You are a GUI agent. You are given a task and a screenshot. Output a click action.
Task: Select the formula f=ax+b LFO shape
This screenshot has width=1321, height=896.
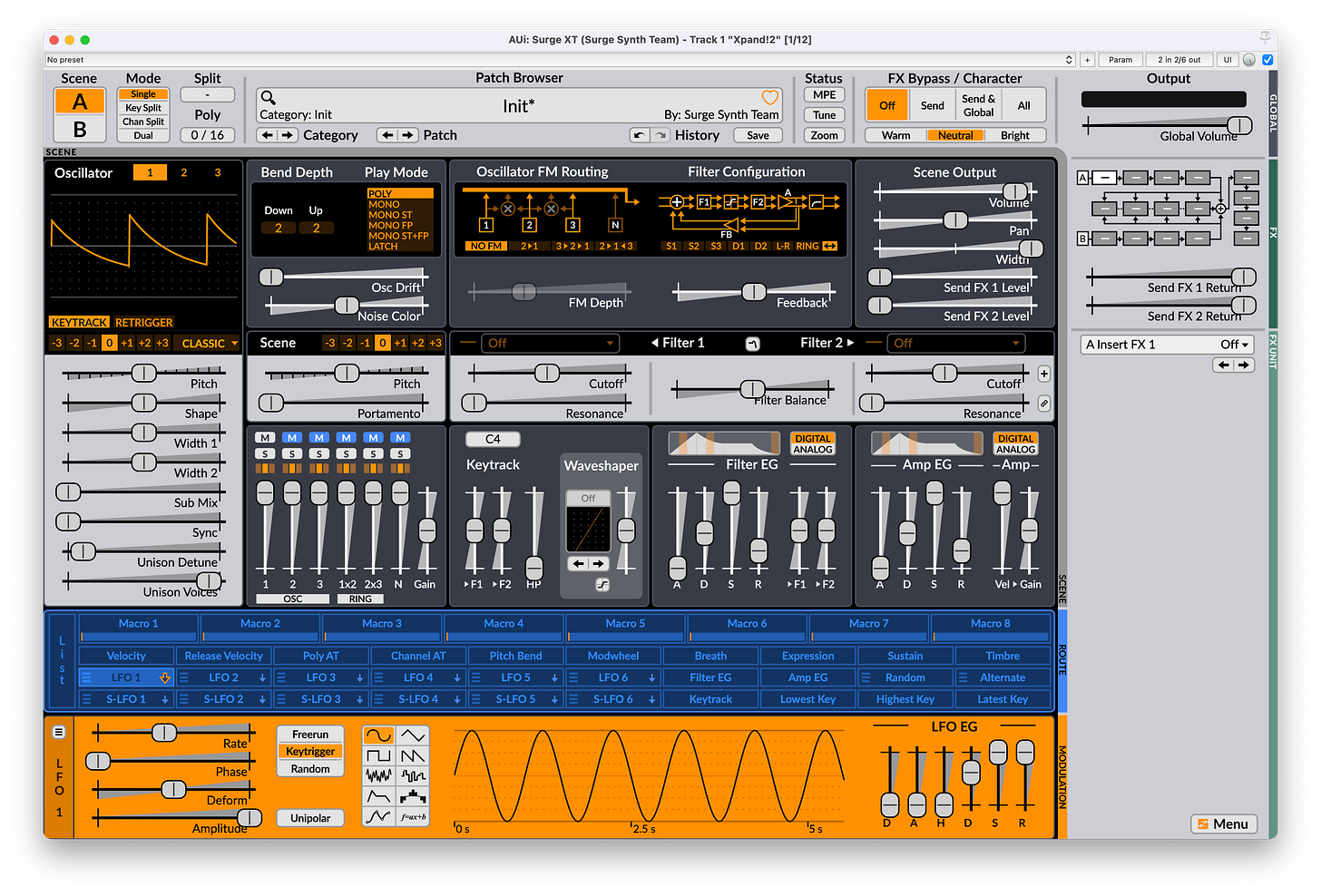(x=413, y=817)
